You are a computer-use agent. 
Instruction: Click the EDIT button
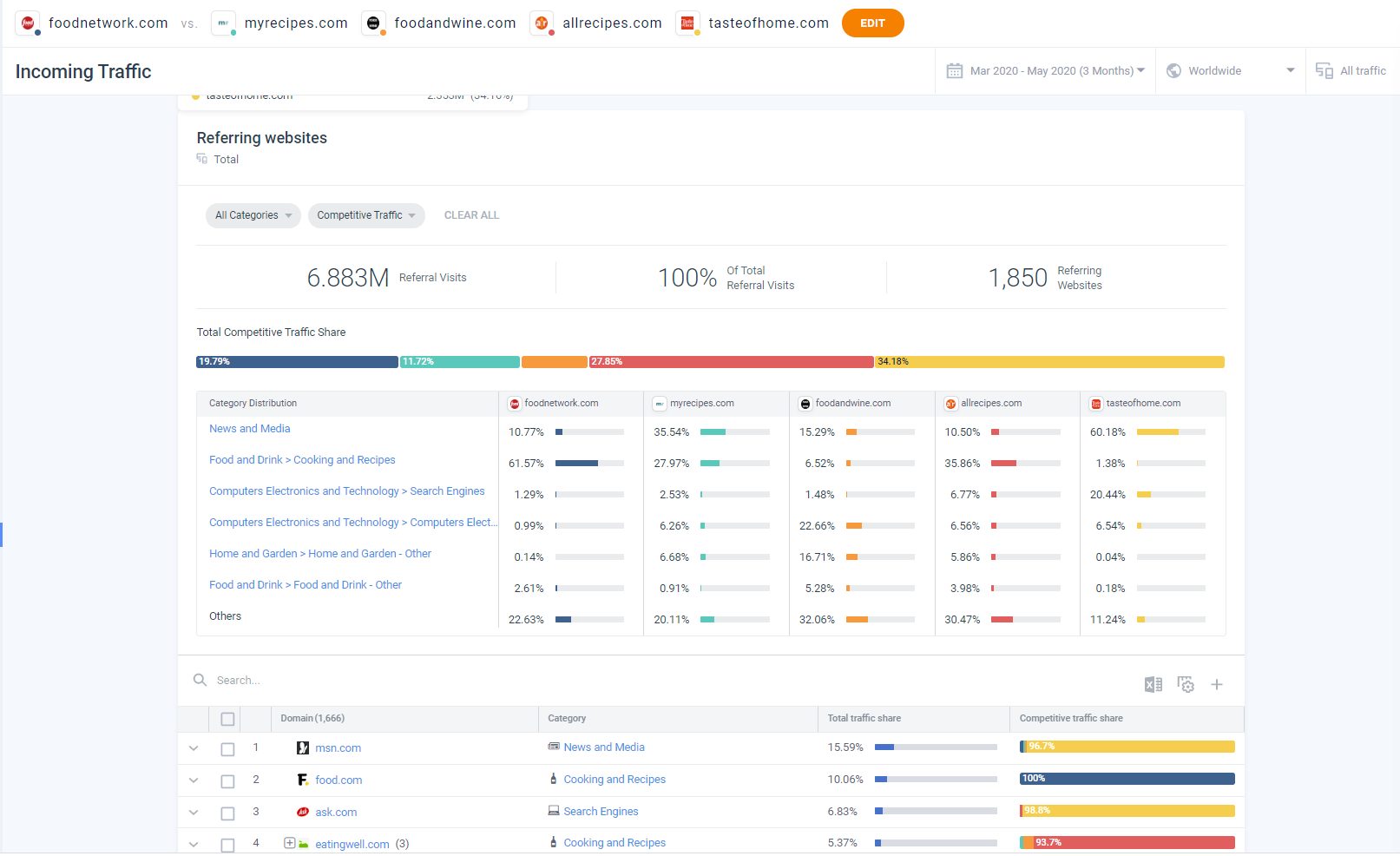tap(873, 23)
